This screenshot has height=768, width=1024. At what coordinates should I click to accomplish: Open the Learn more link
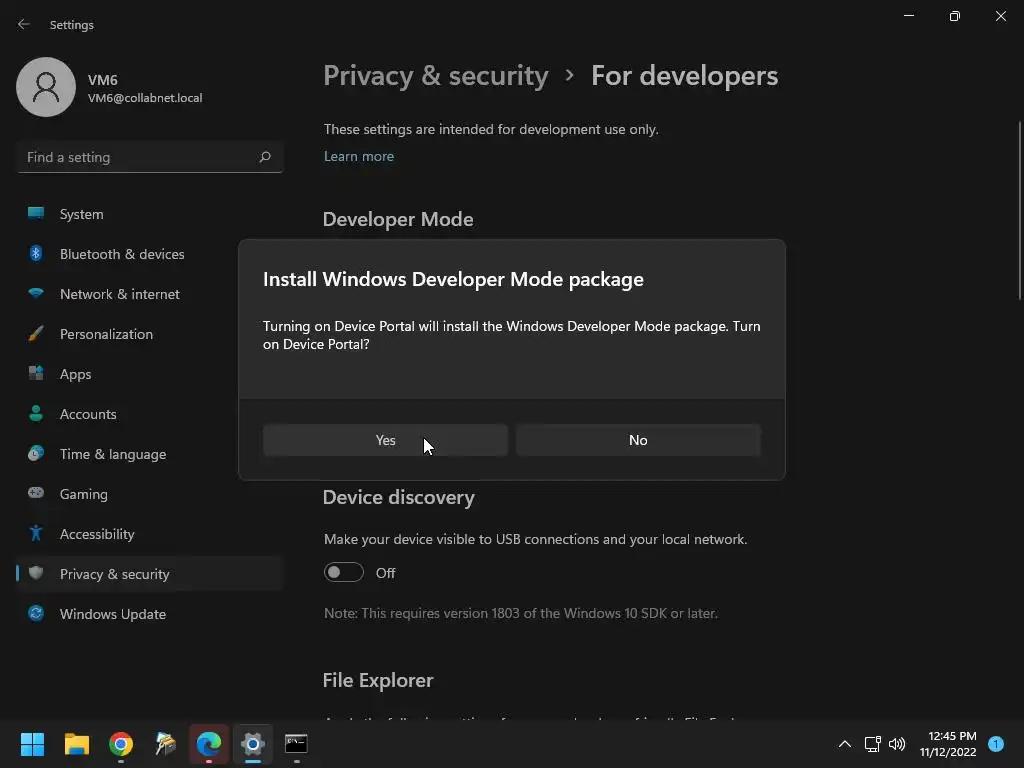tap(359, 156)
